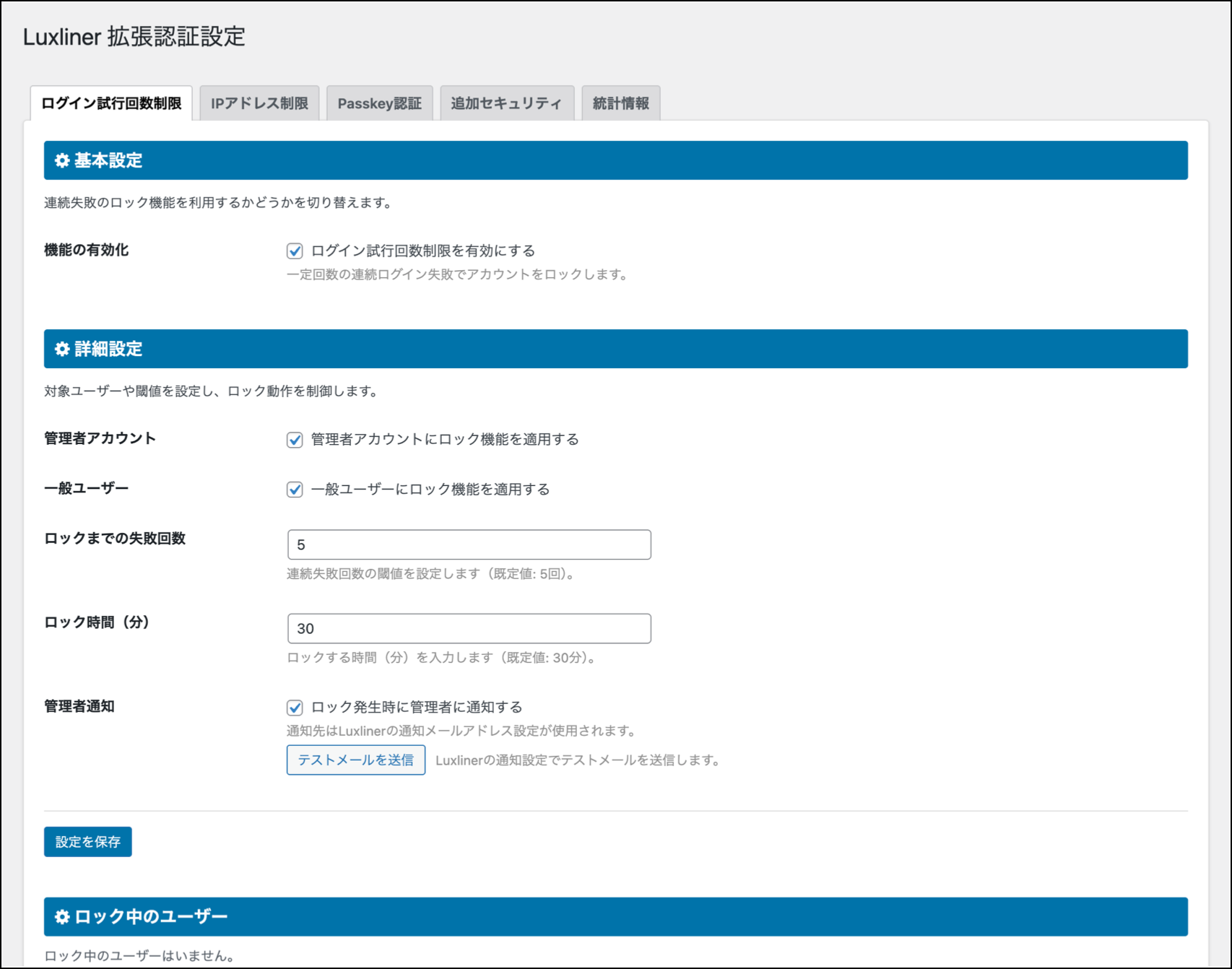This screenshot has width=1232, height=969.
Task: Click the ロック時間（分） field label
Action: [x=97, y=622]
